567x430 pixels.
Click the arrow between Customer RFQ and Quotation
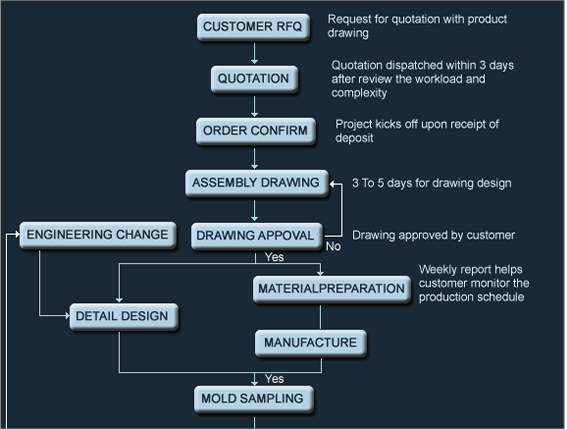click(x=255, y=54)
